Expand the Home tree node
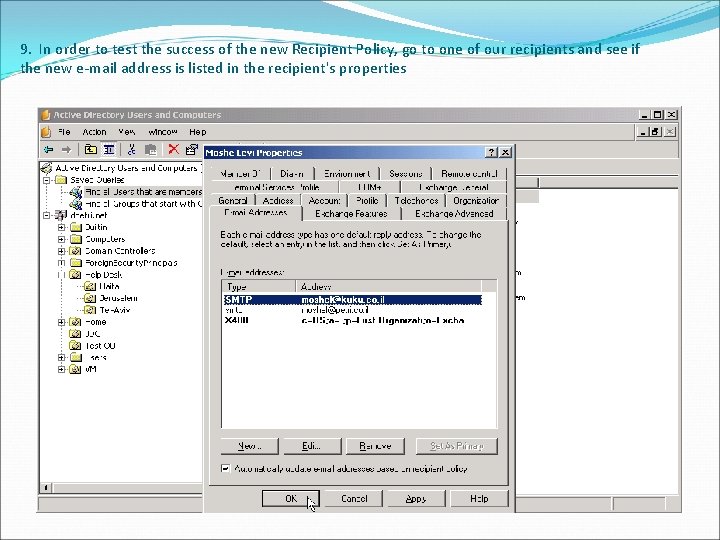This screenshot has height=540, width=720. click(61, 322)
